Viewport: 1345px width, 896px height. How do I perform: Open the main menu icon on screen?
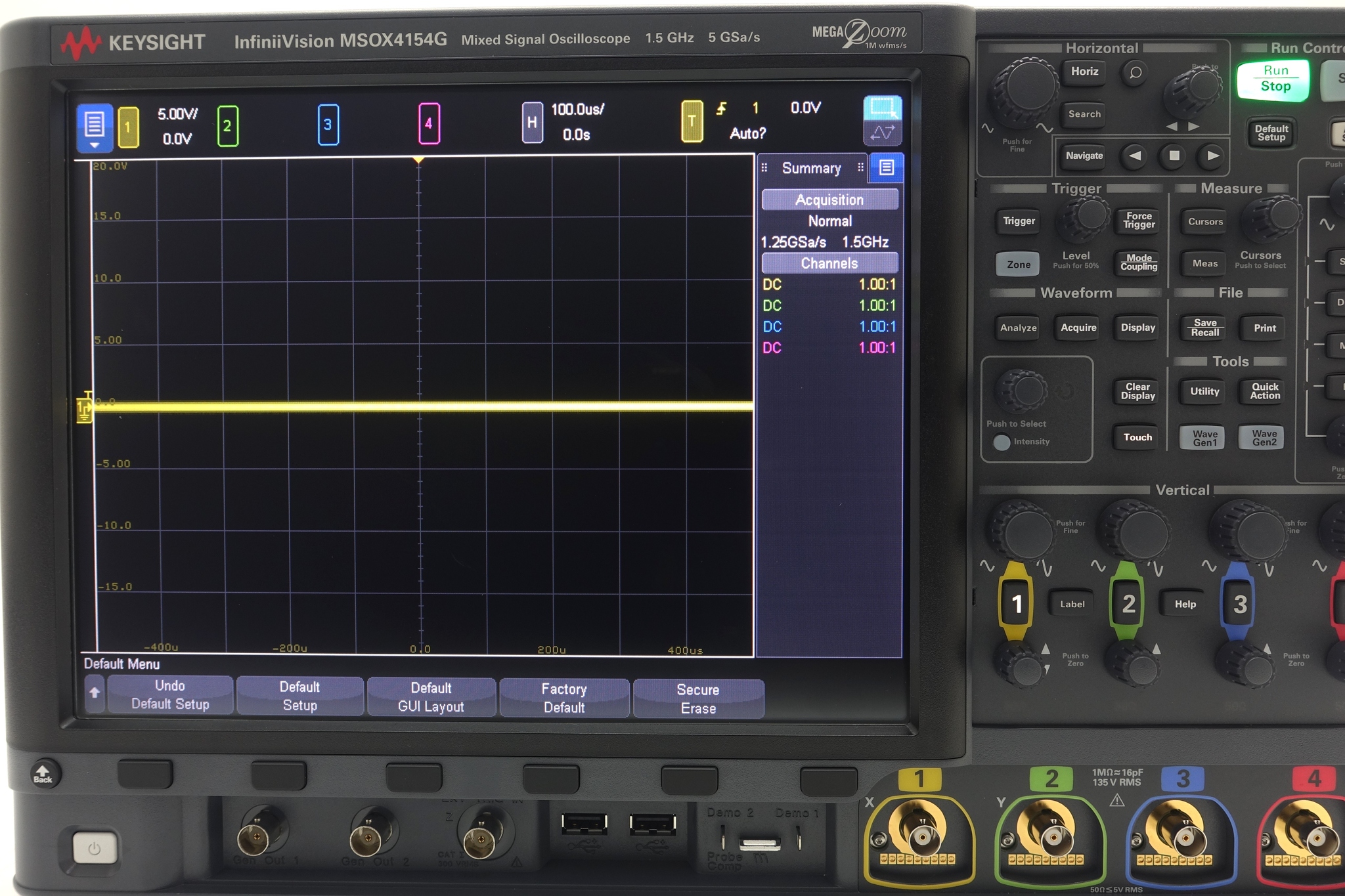(94, 127)
